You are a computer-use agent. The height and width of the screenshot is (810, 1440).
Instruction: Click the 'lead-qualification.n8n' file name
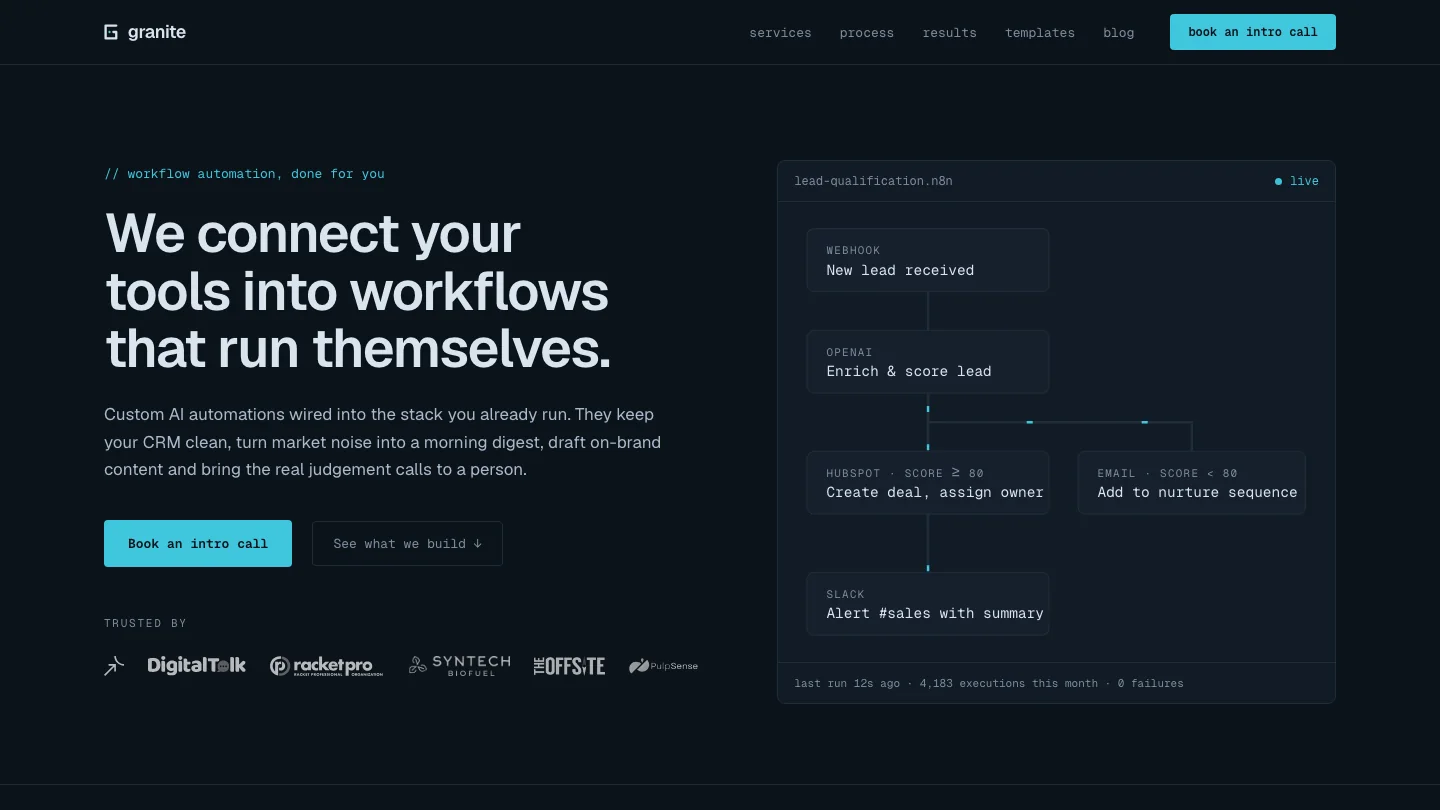pos(873,181)
